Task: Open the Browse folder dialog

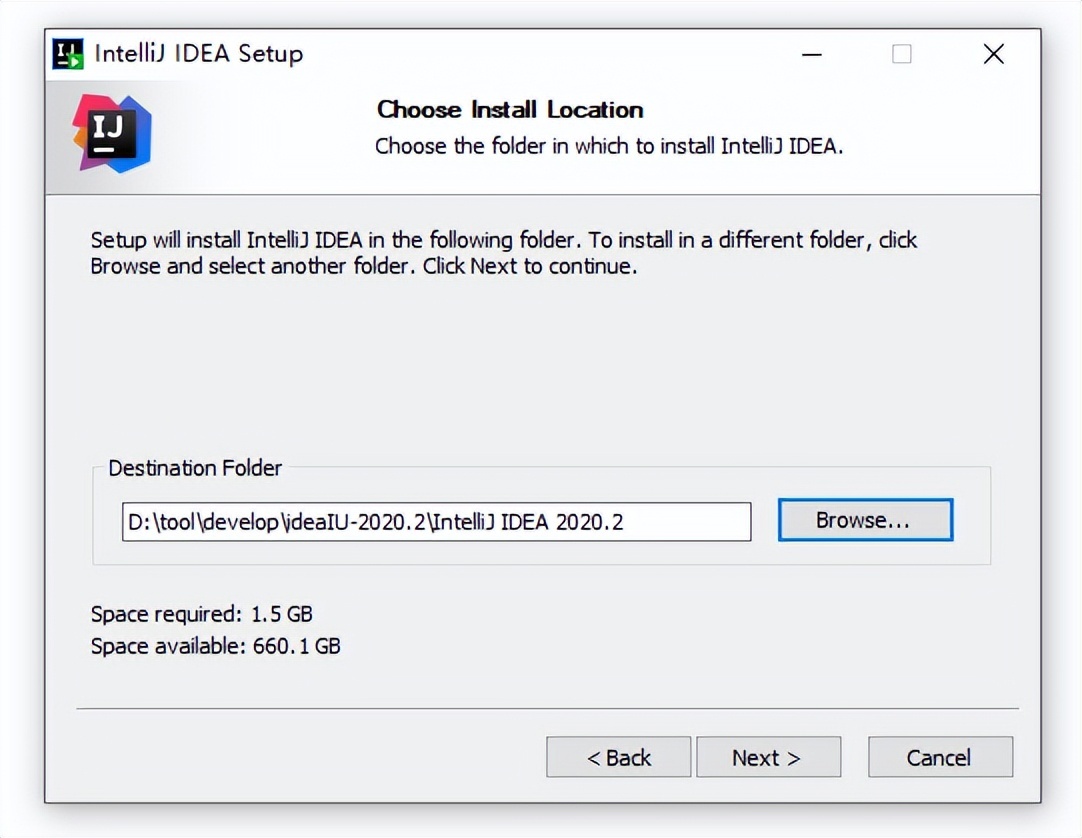Action: pyautogui.click(x=865, y=520)
